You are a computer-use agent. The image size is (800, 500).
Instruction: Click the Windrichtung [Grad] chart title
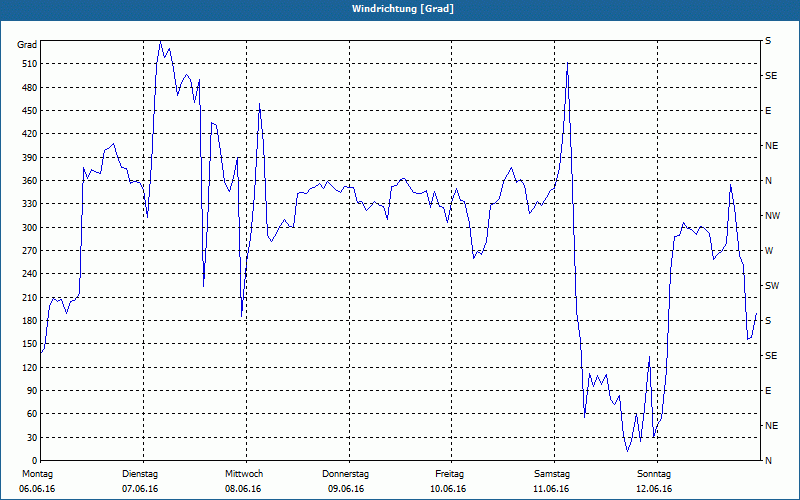point(403,9)
